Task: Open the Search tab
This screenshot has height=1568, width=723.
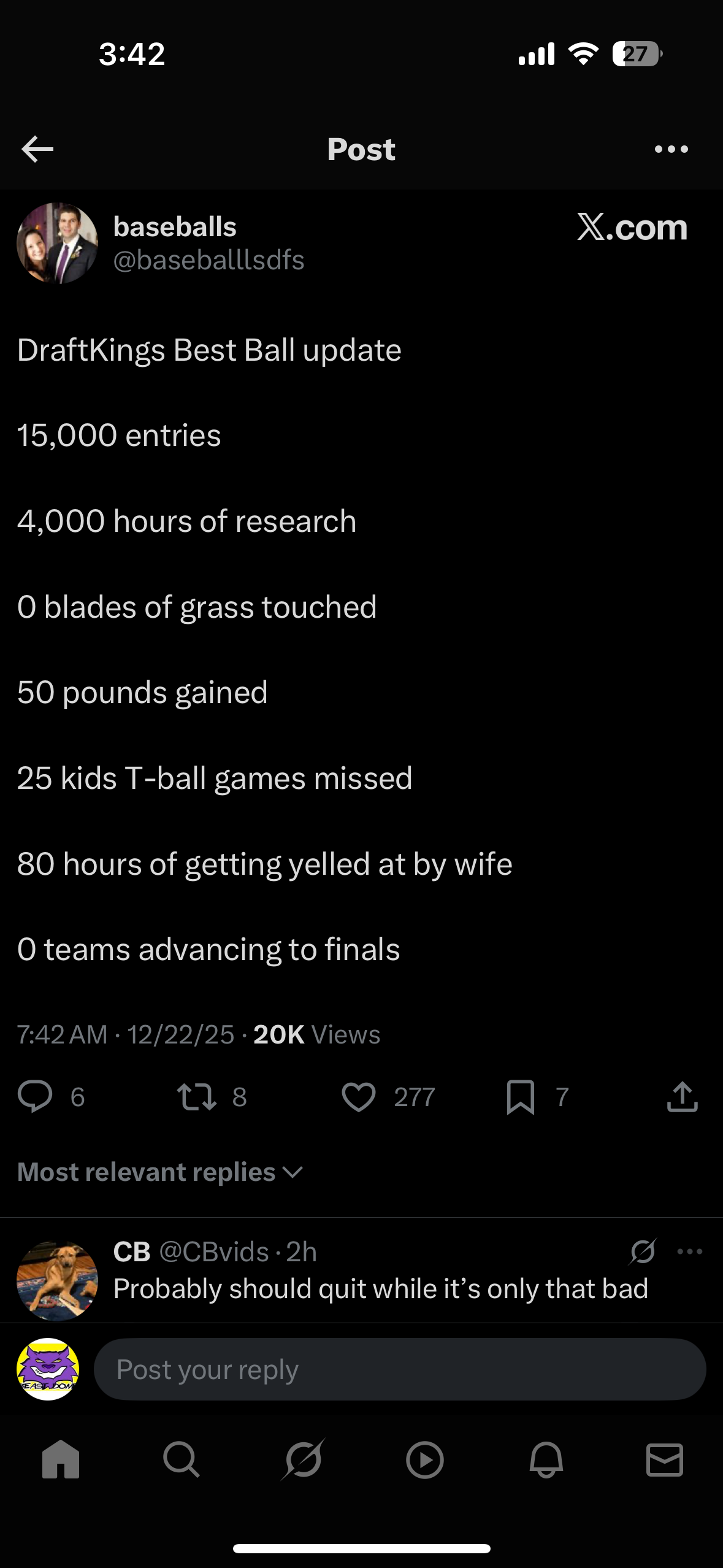Action: click(182, 1459)
